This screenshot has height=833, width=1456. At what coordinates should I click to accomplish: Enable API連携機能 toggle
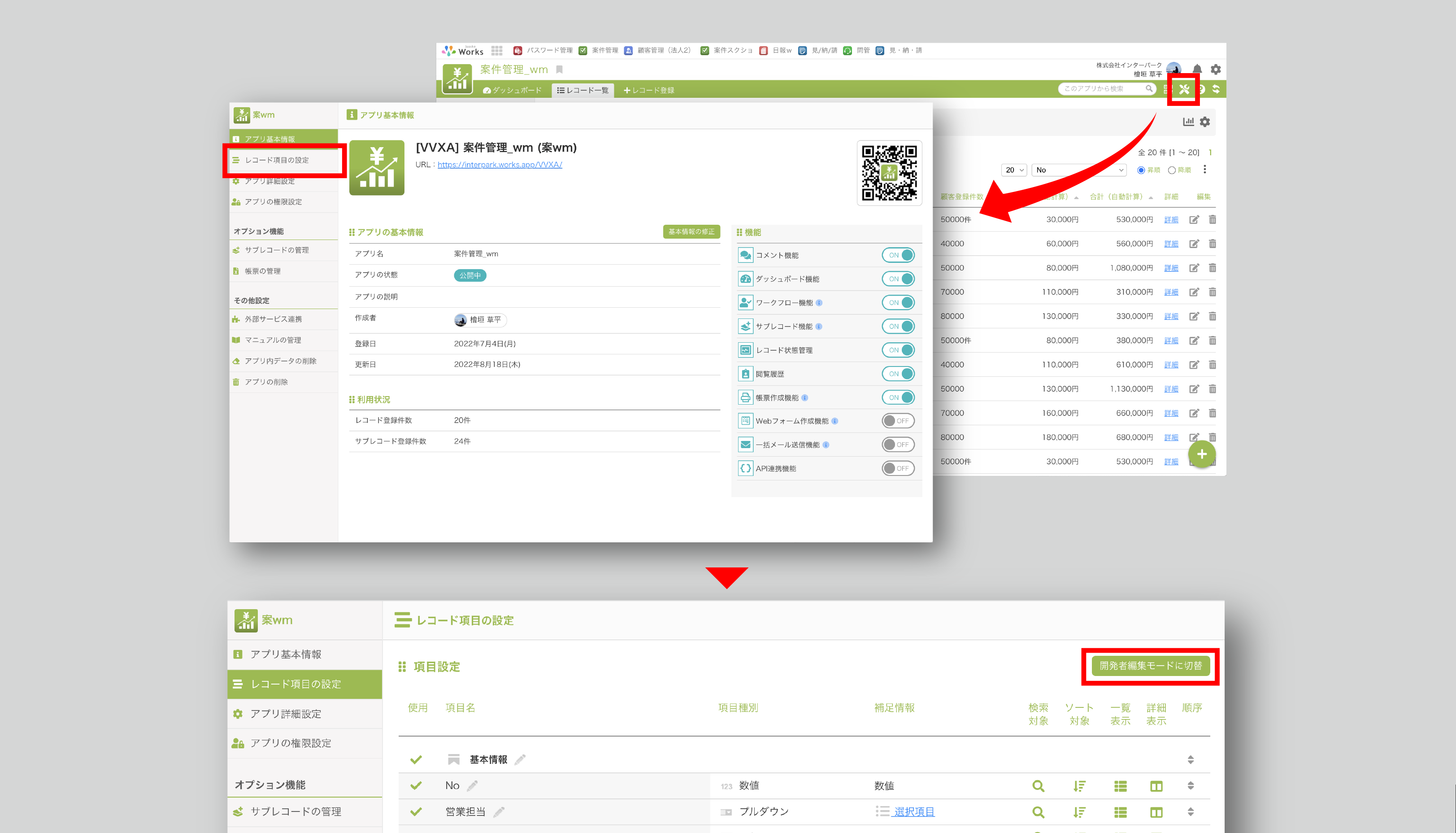[898, 469]
